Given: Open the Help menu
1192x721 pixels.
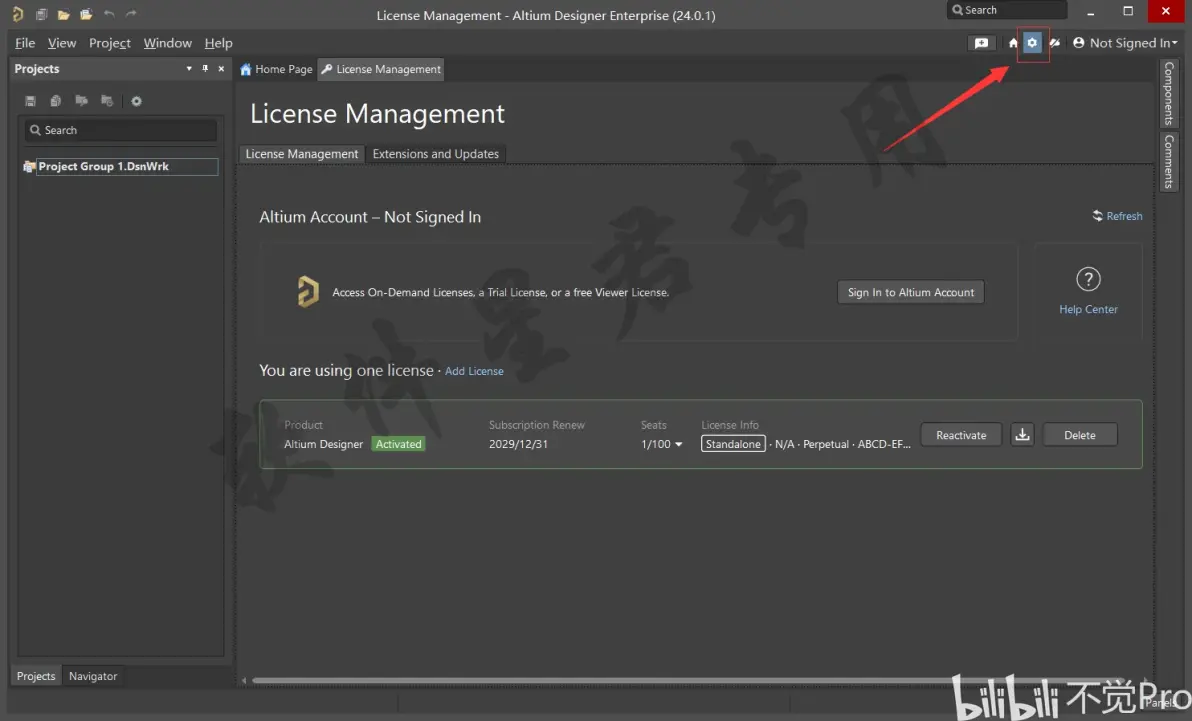Looking at the screenshot, I should (x=218, y=43).
